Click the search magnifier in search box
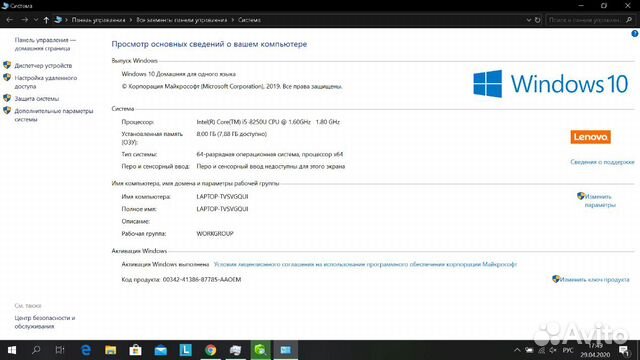640x360 pixels. point(629,20)
